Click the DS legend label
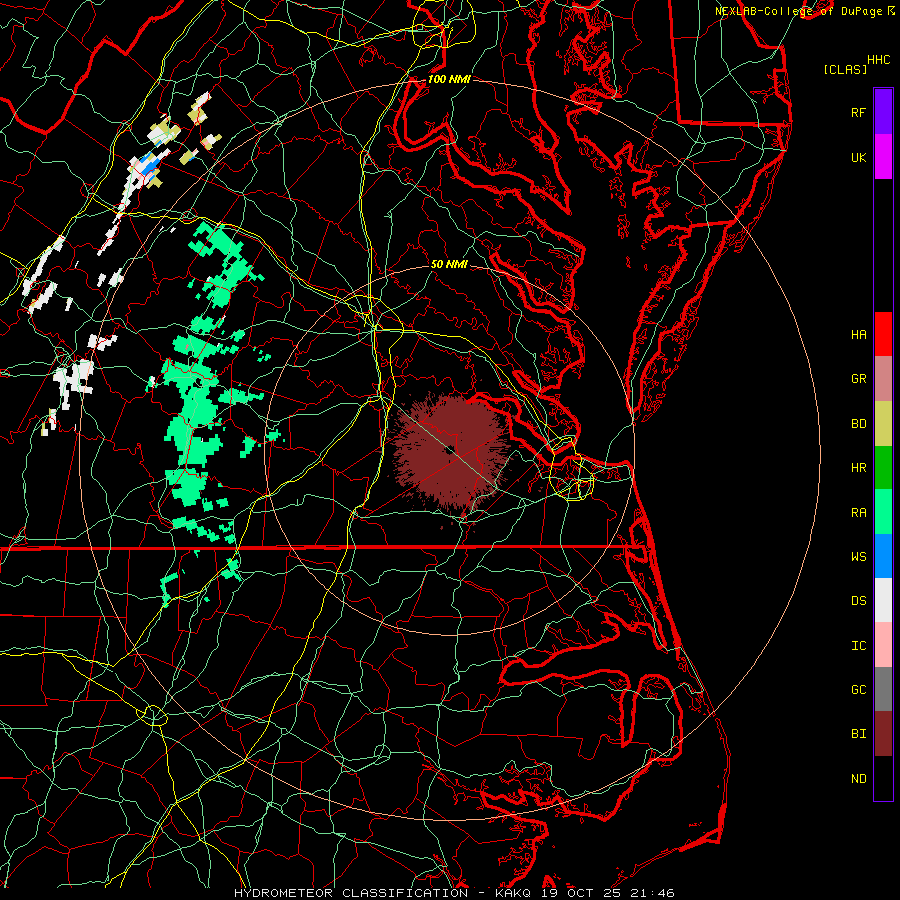 (858, 601)
